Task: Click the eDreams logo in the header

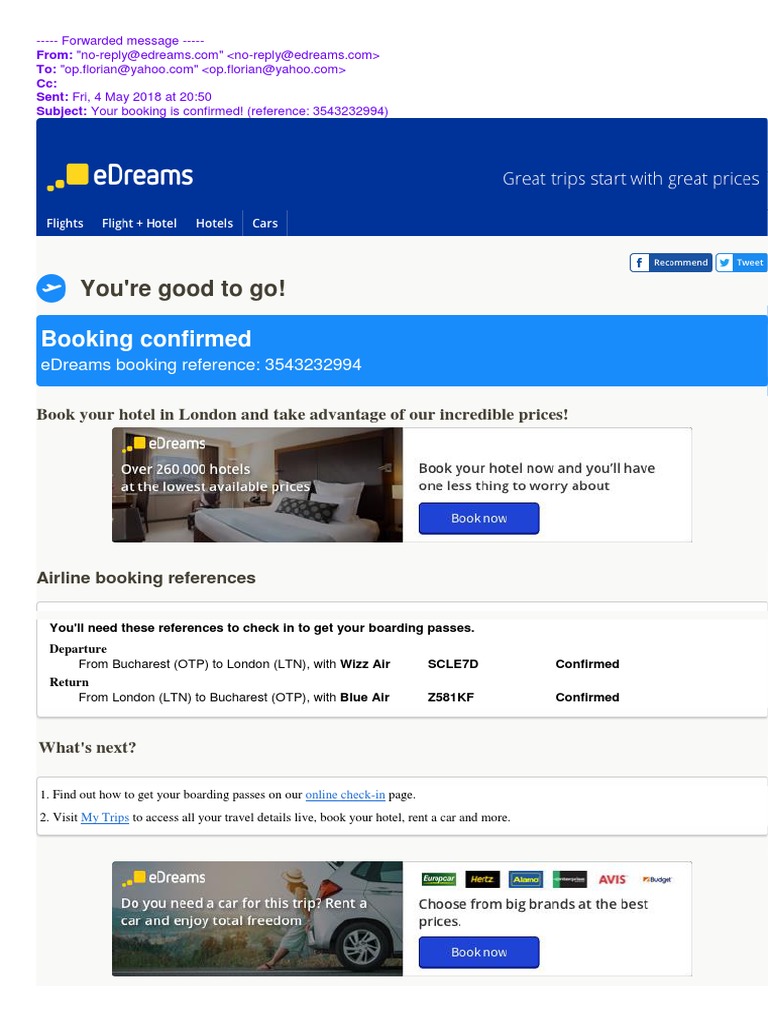Action: click(x=120, y=176)
